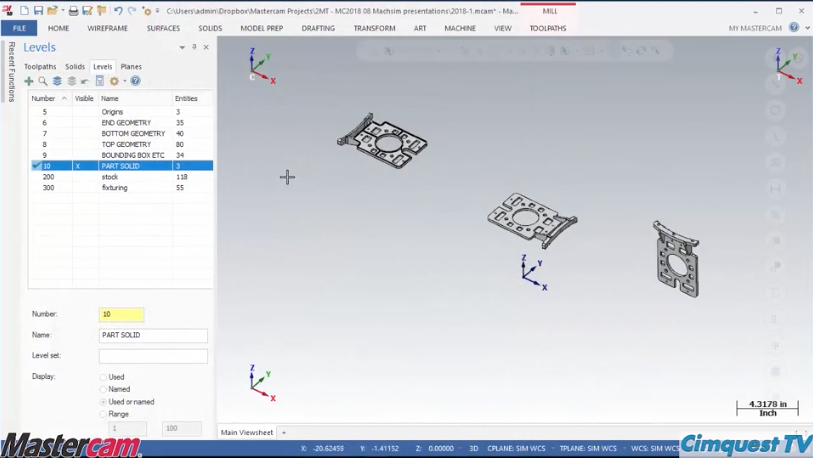Select the MILL contextual tab

pyautogui.click(x=550, y=11)
